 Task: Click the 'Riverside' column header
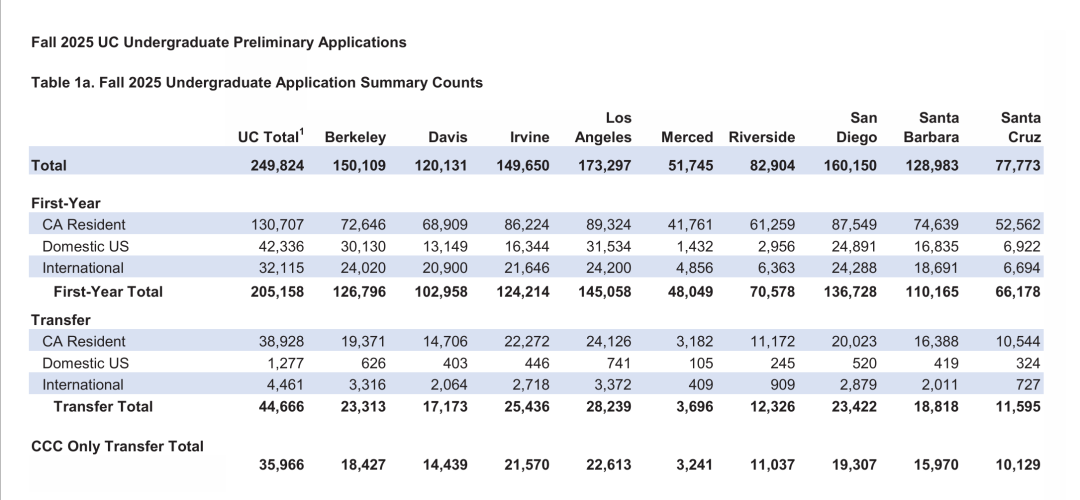click(762, 137)
